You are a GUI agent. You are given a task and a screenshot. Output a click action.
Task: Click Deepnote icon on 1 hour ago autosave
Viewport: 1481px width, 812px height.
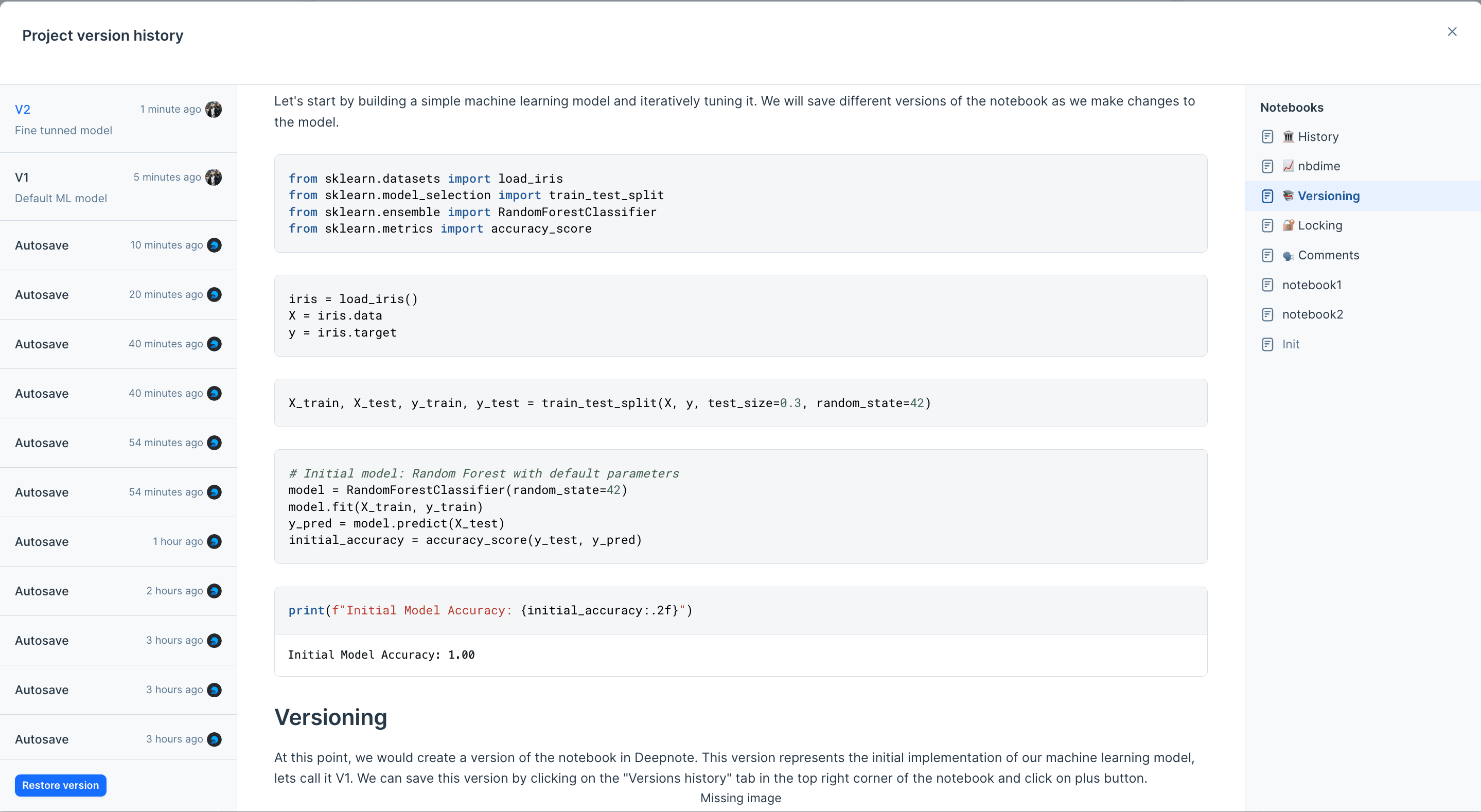(x=214, y=542)
